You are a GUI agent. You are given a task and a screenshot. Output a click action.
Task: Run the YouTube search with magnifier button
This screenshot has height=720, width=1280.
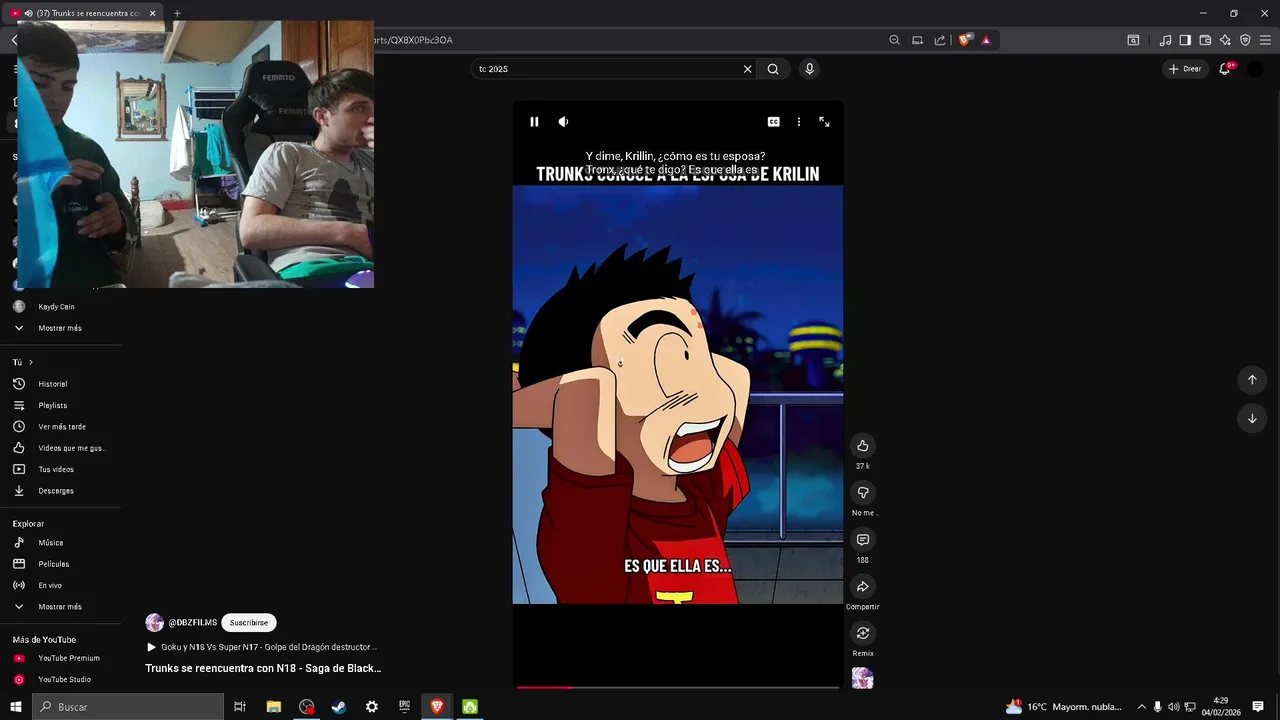(773, 69)
